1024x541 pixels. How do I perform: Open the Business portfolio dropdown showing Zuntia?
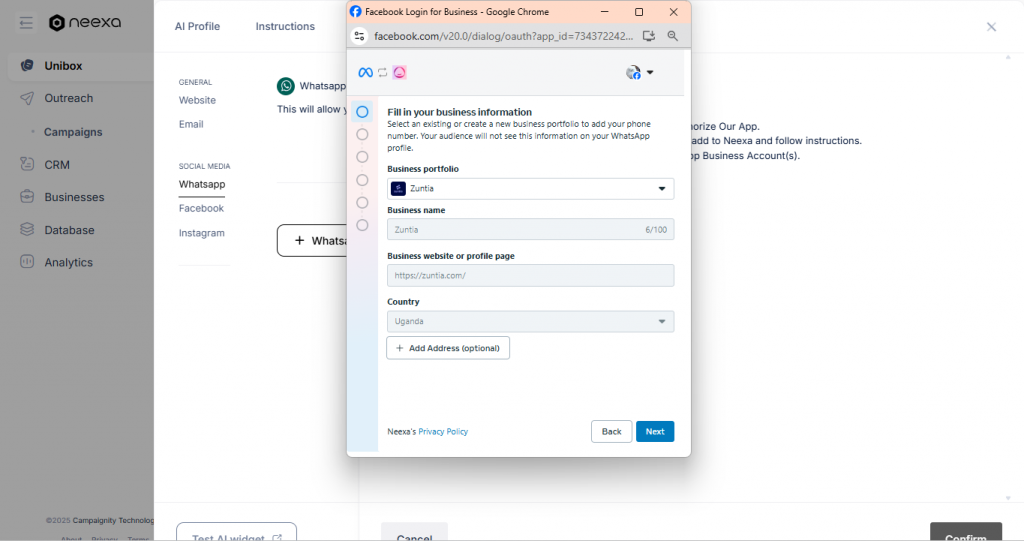click(530, 189)
